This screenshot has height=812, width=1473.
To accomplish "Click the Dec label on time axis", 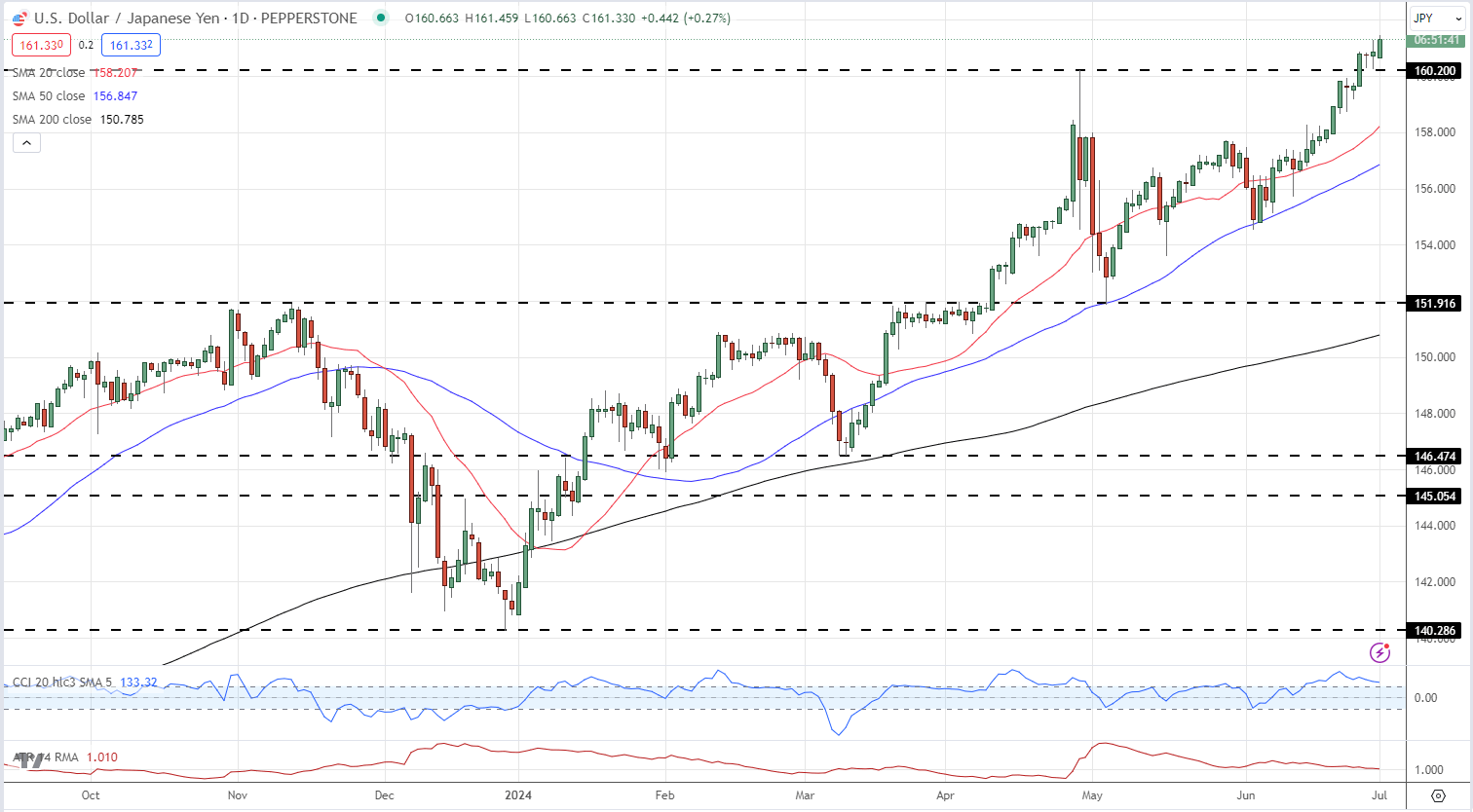I will point(385,795).
